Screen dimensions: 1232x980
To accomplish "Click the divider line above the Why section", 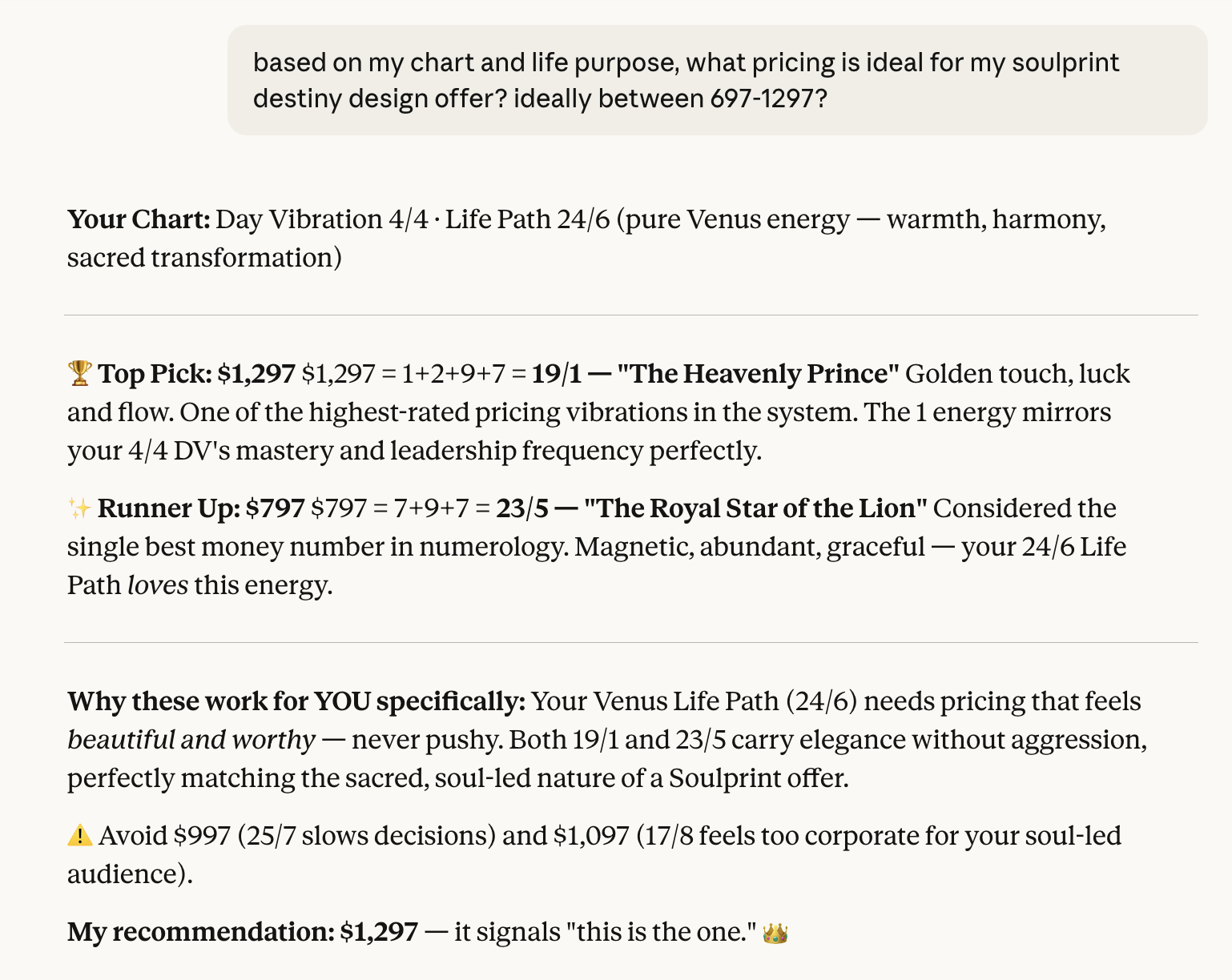I will point(631,642).
